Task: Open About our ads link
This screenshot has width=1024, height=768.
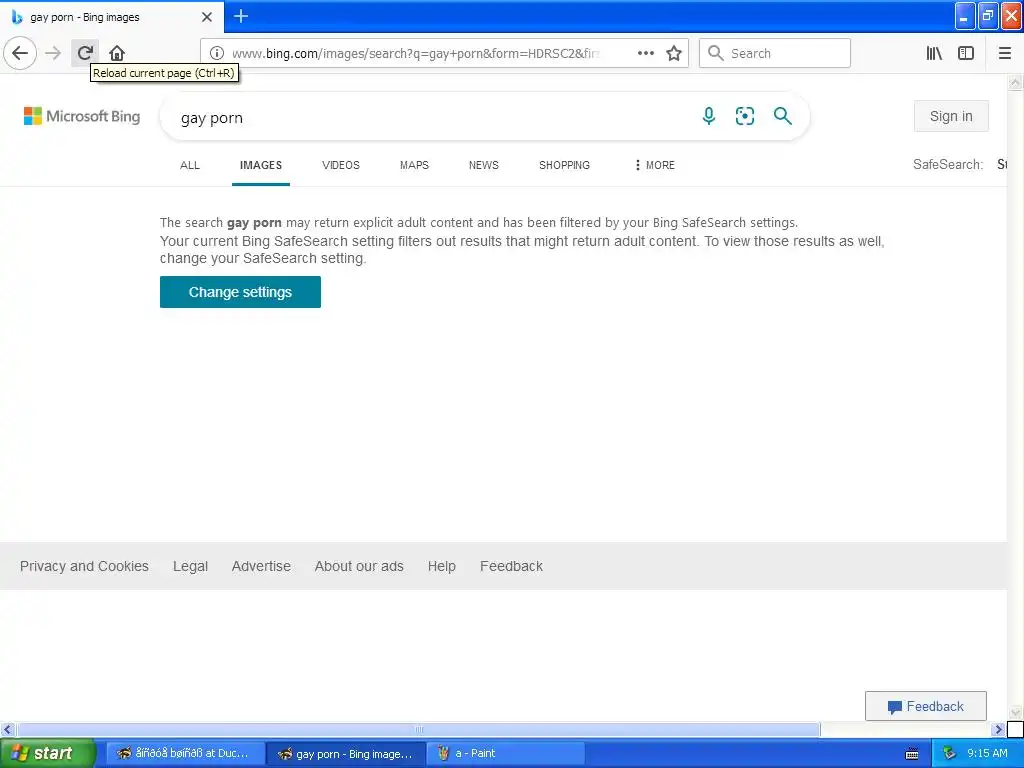Action: click(x=359, y=566)
